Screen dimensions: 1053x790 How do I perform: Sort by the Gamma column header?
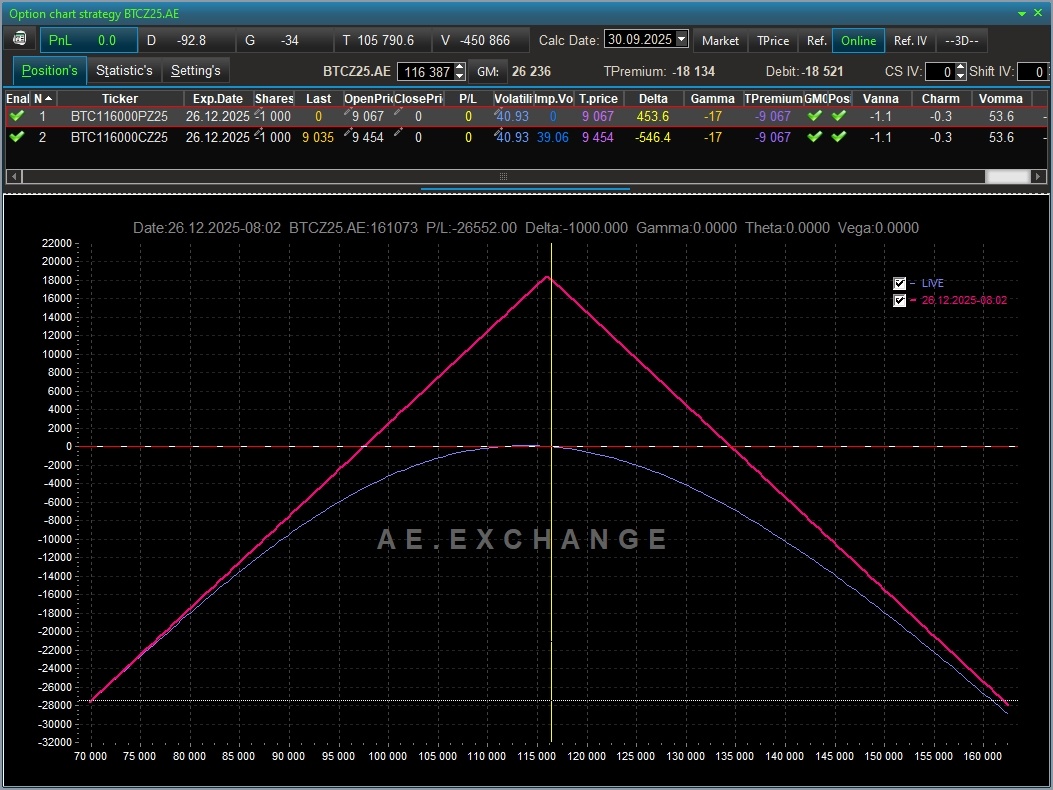point(713,99)
